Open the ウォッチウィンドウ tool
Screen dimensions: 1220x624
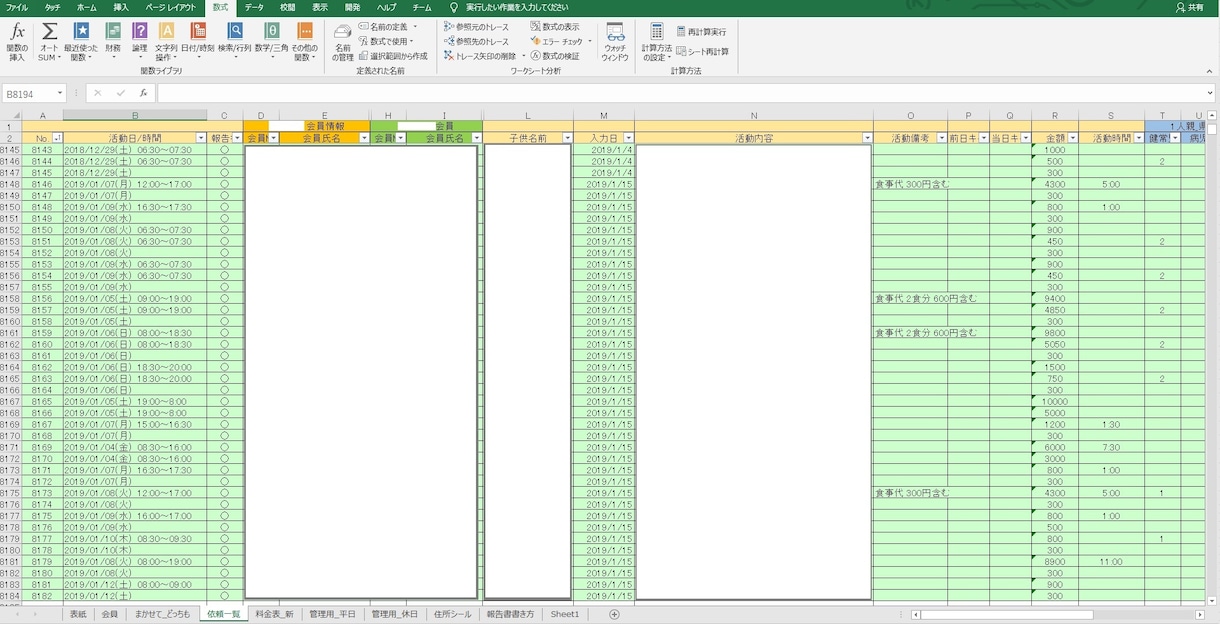point(615,42)
